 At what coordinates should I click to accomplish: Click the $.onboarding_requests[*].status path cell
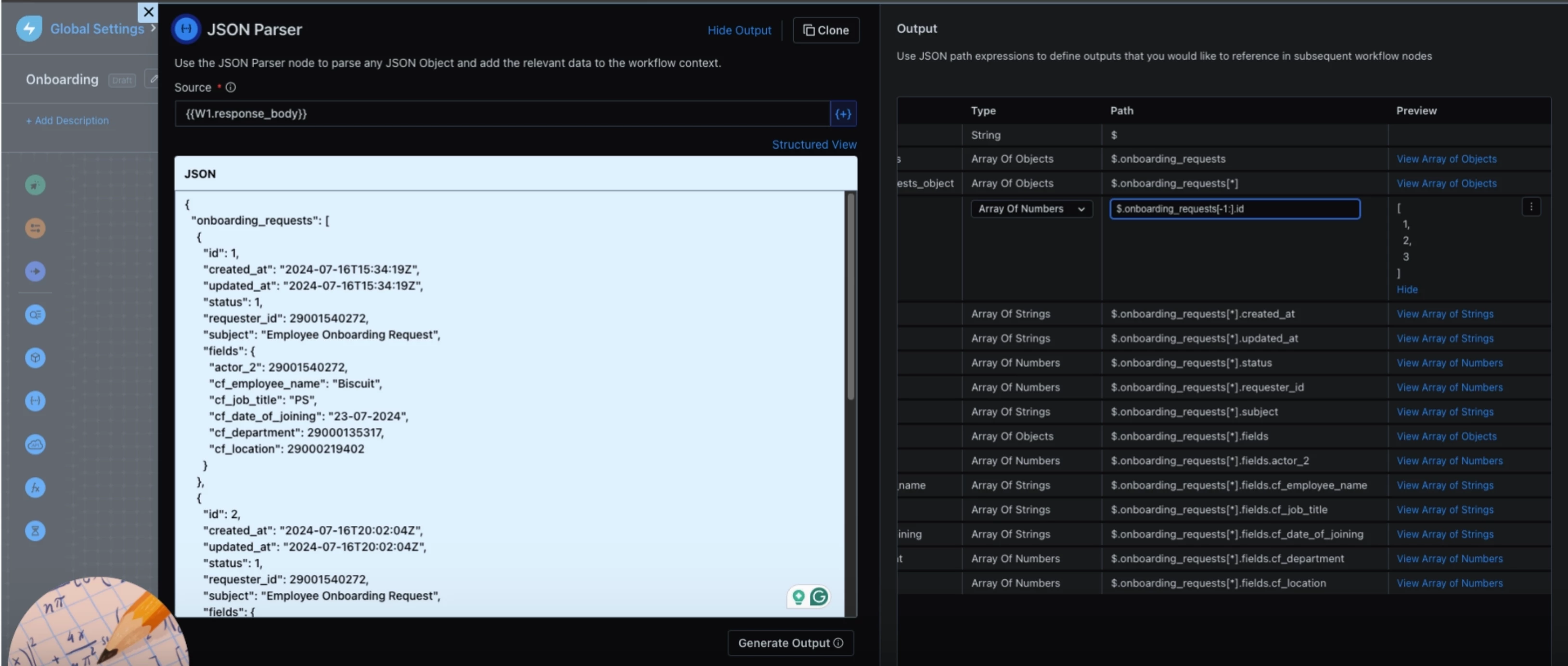coord(1245,363)
